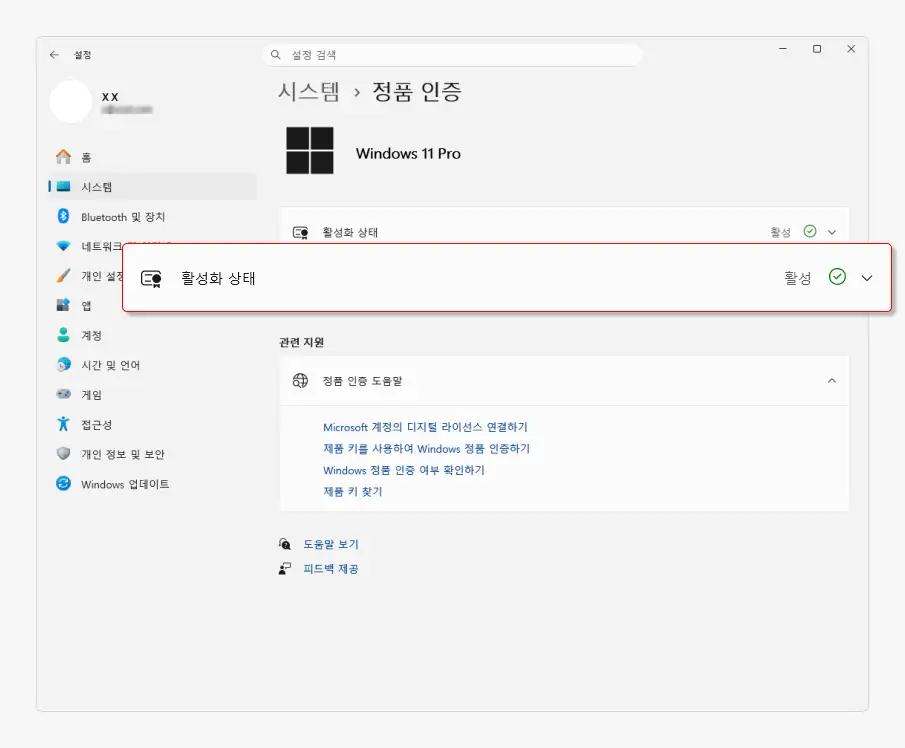Click the user profile avatar circle
This screenshot has height=748, width=905.
(x=70, y=102)
